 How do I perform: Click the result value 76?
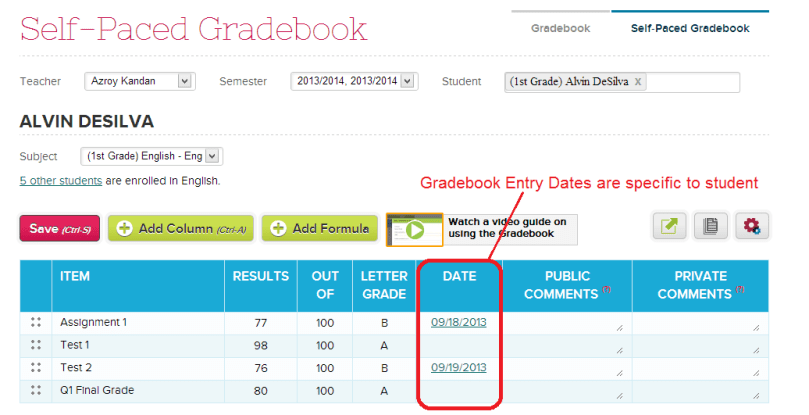261,369
